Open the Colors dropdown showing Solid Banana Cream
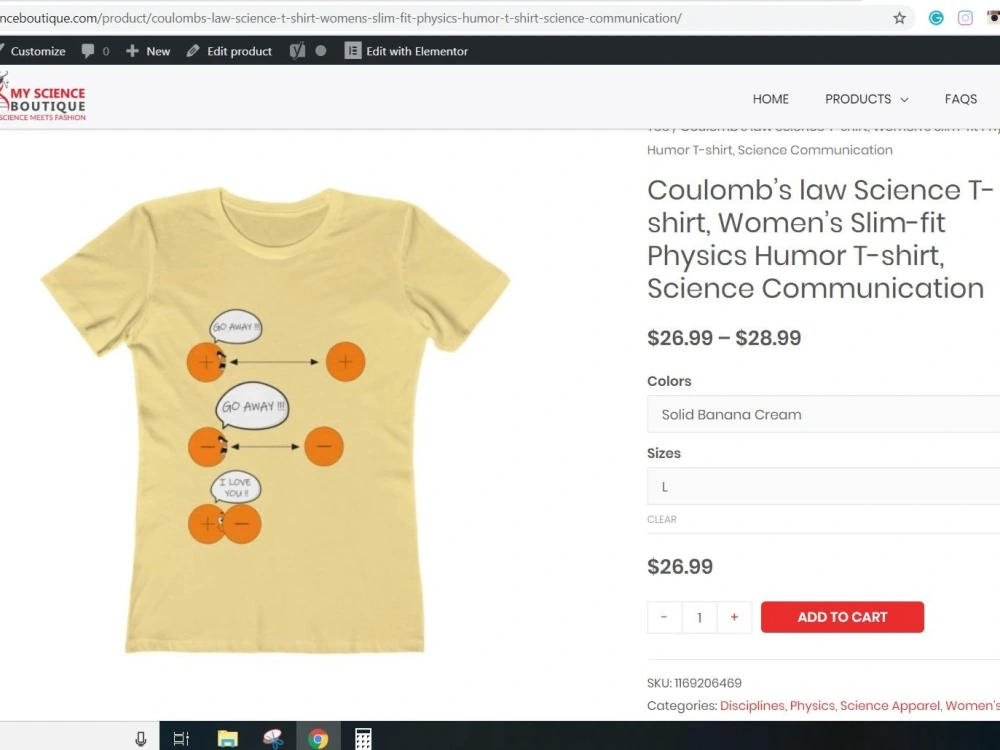1000x750 pixels. (823, 415)
